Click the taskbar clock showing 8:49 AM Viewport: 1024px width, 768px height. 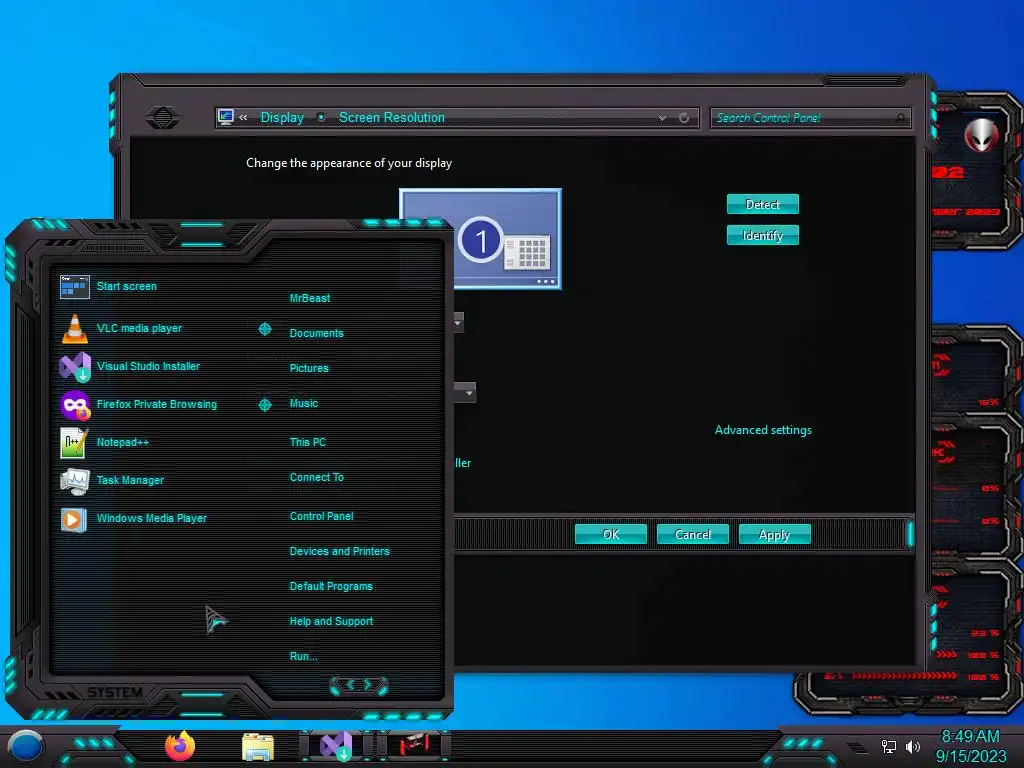click(970, 737)
